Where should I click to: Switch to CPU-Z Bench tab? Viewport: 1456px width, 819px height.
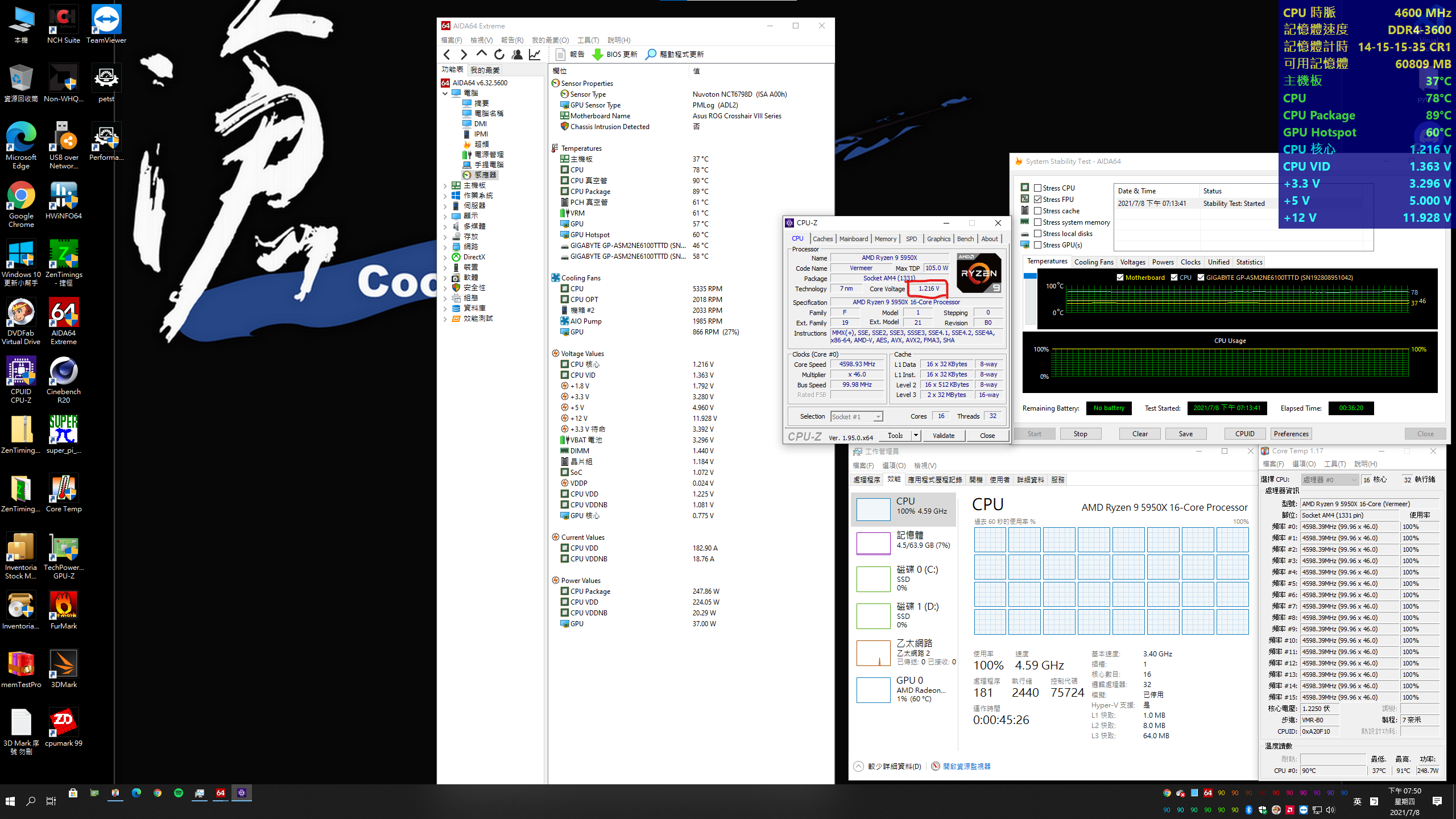(x=965, y=239)
